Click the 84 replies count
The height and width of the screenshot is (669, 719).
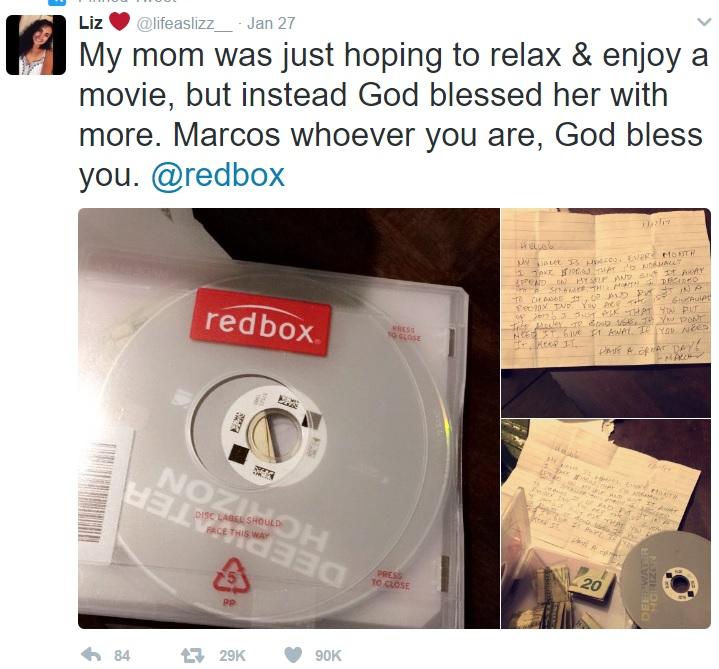(122, 656)
